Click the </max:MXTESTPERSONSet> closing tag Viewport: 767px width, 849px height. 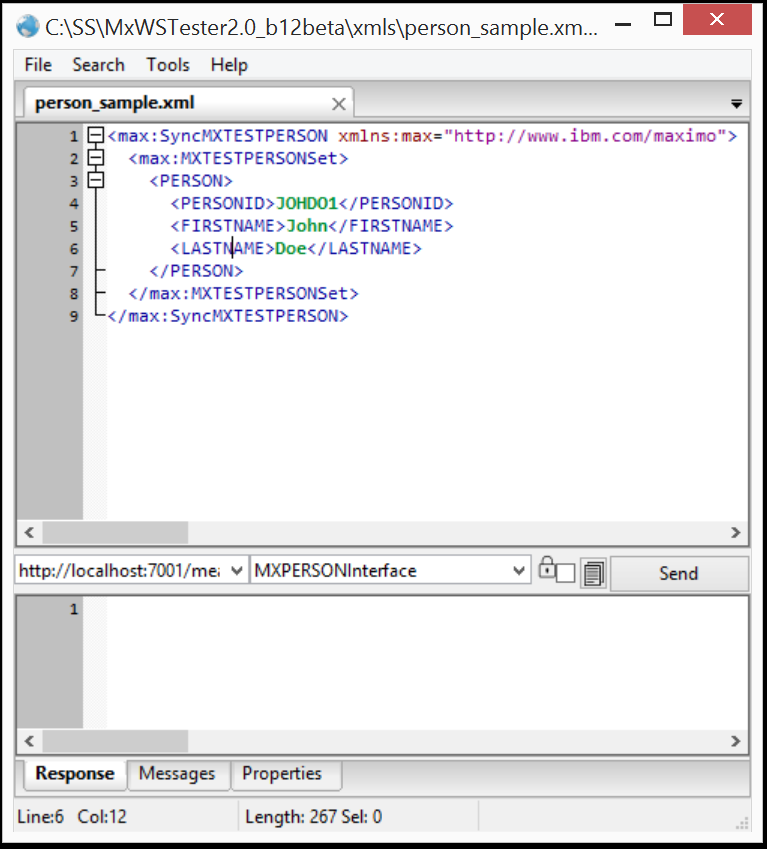pos(244,293)
